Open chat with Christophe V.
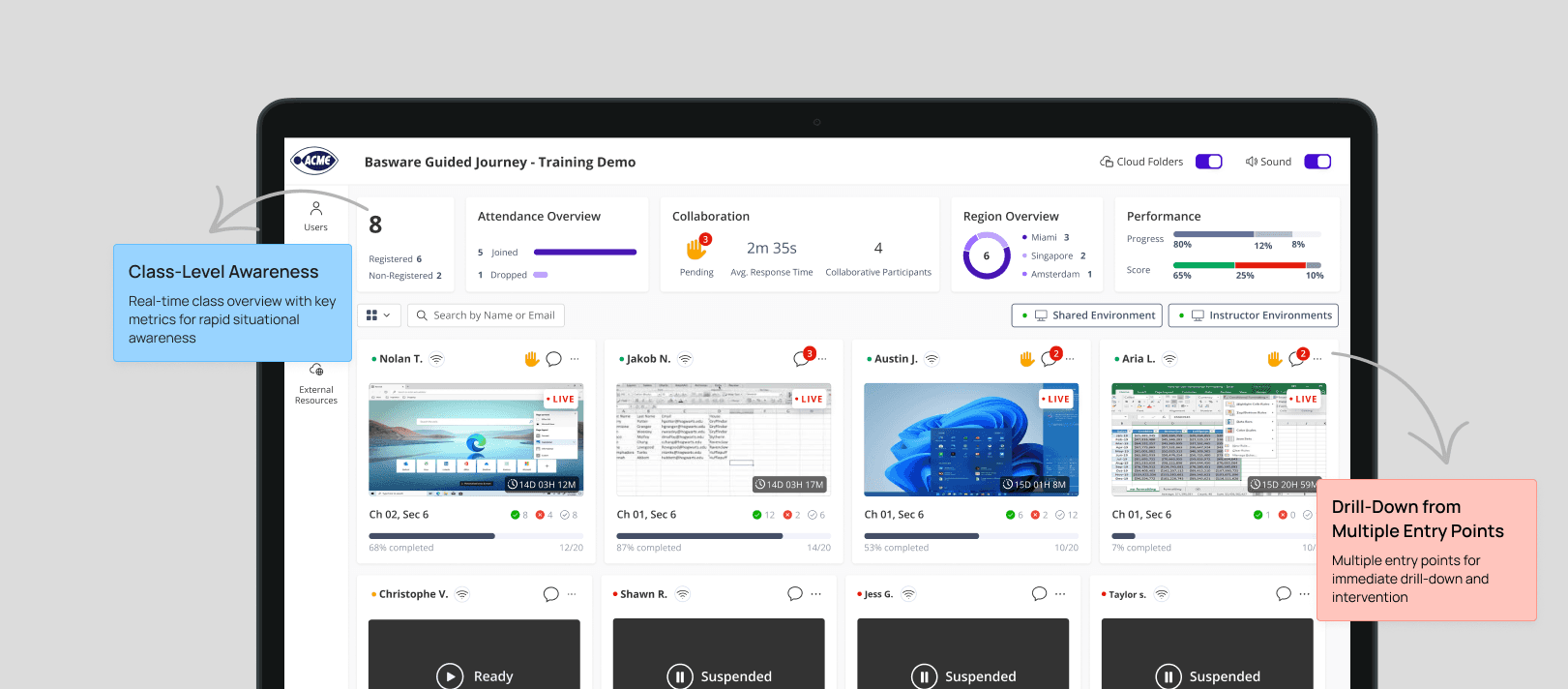This screenshot has width=1568, height=689. [550, 594]
